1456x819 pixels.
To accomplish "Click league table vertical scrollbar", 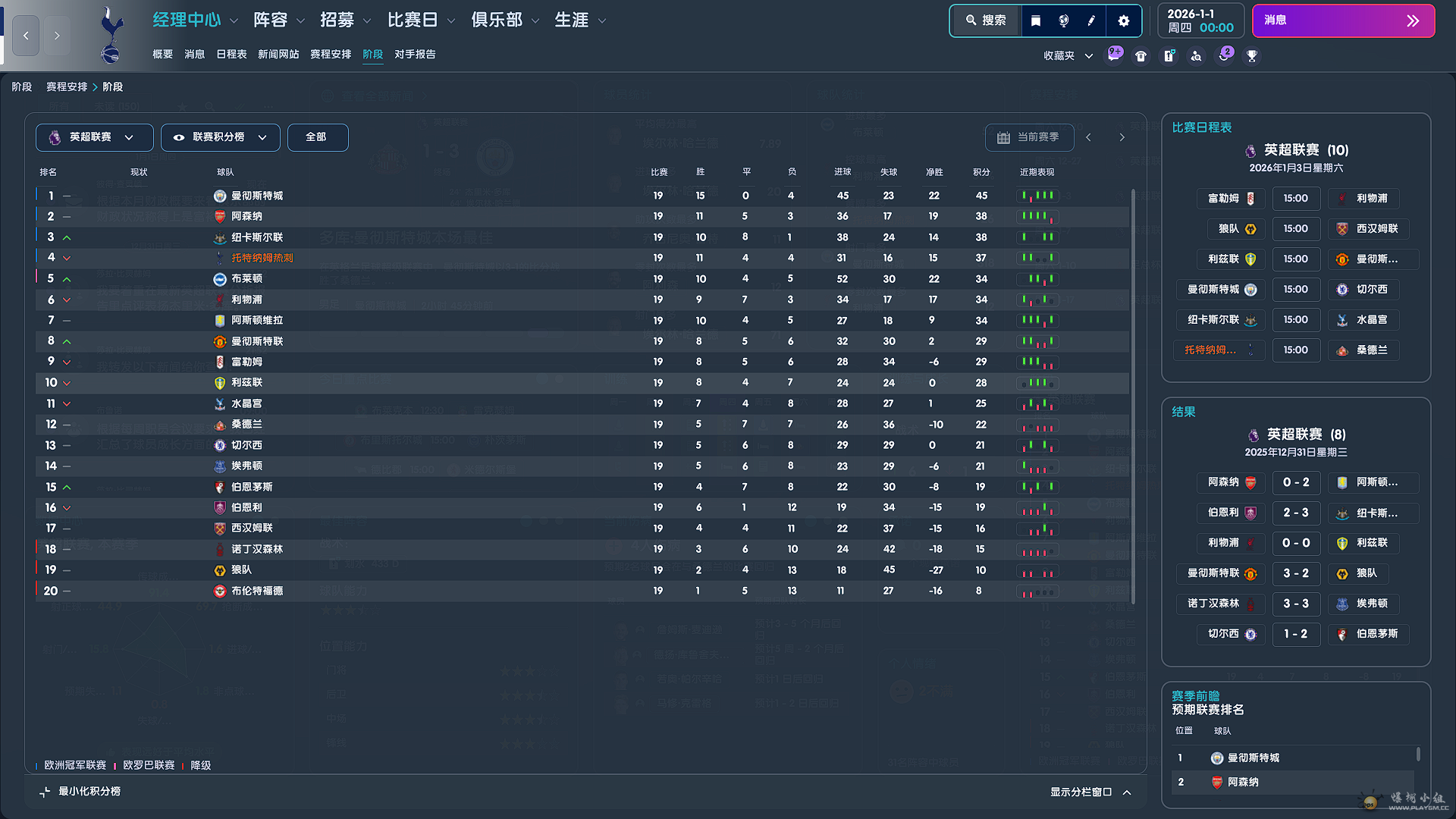I will (x=1133, y=396).
